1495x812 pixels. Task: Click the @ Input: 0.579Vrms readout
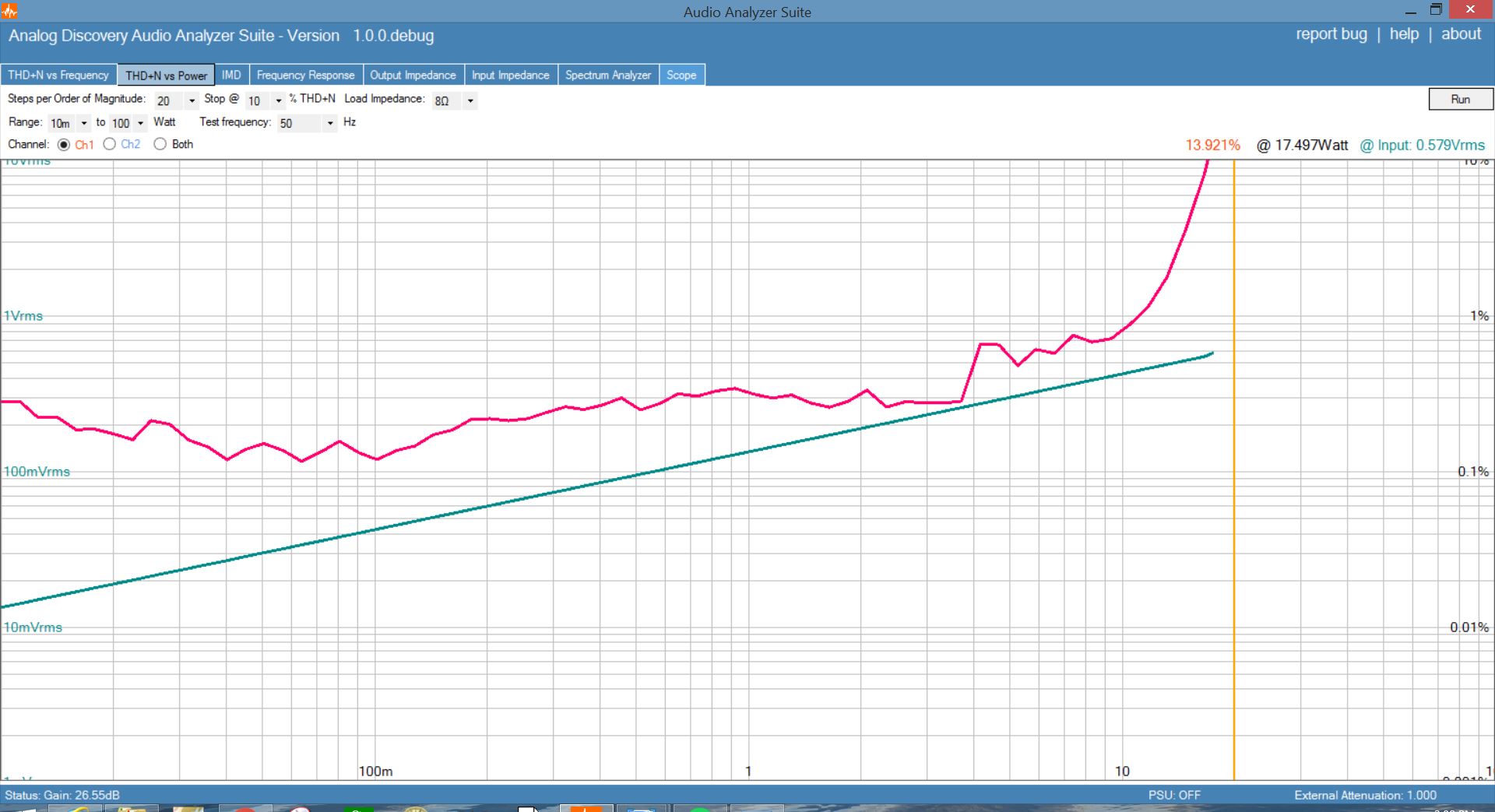coord(1422,145)
